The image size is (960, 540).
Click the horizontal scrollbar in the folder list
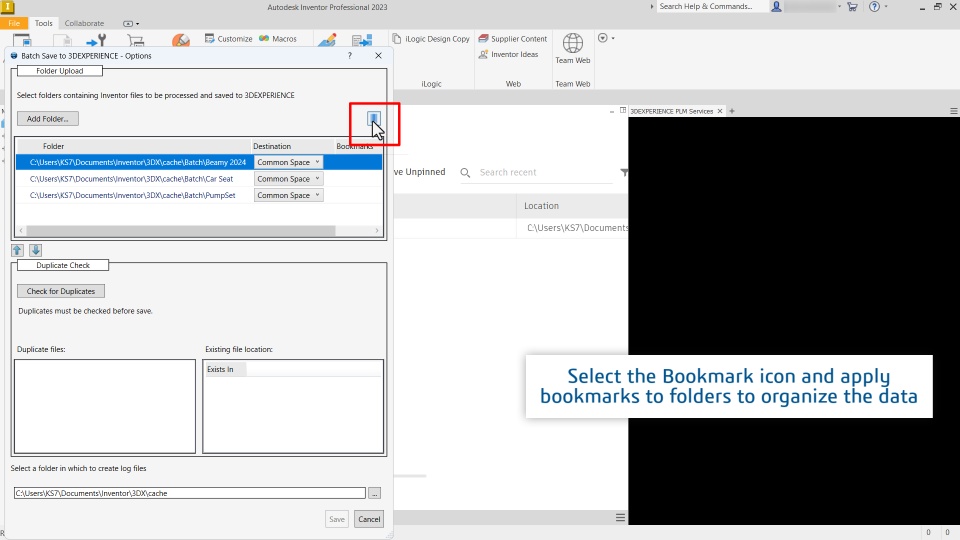click(x=181, y=231)
